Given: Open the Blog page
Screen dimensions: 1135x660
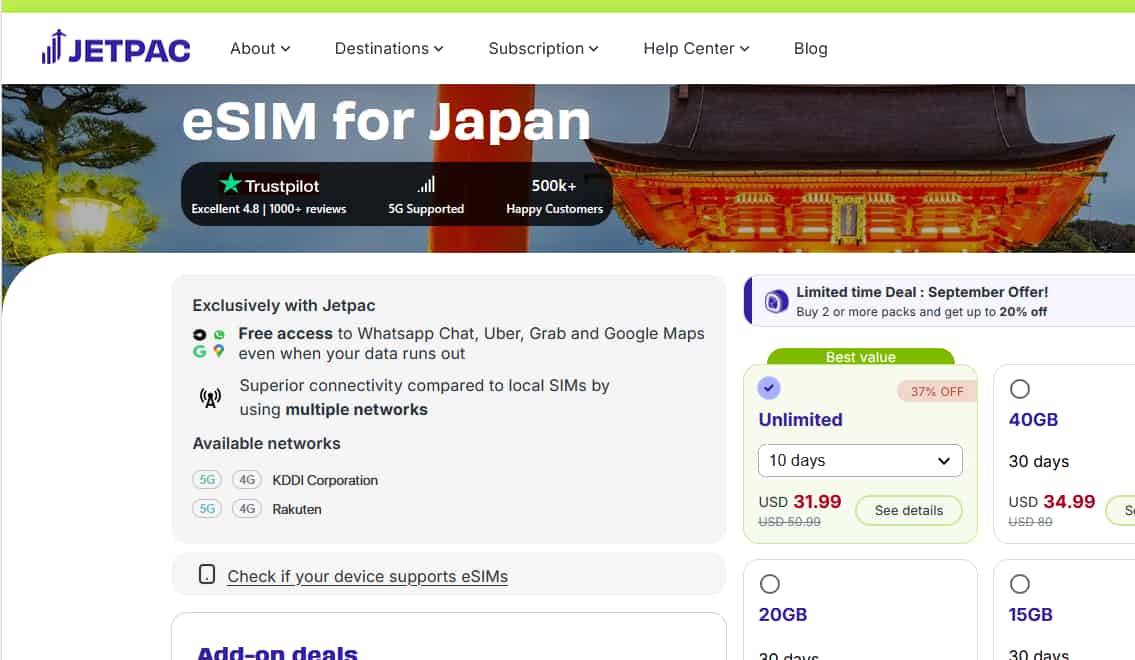Looking at the screenshot, I should click(811, 48).
